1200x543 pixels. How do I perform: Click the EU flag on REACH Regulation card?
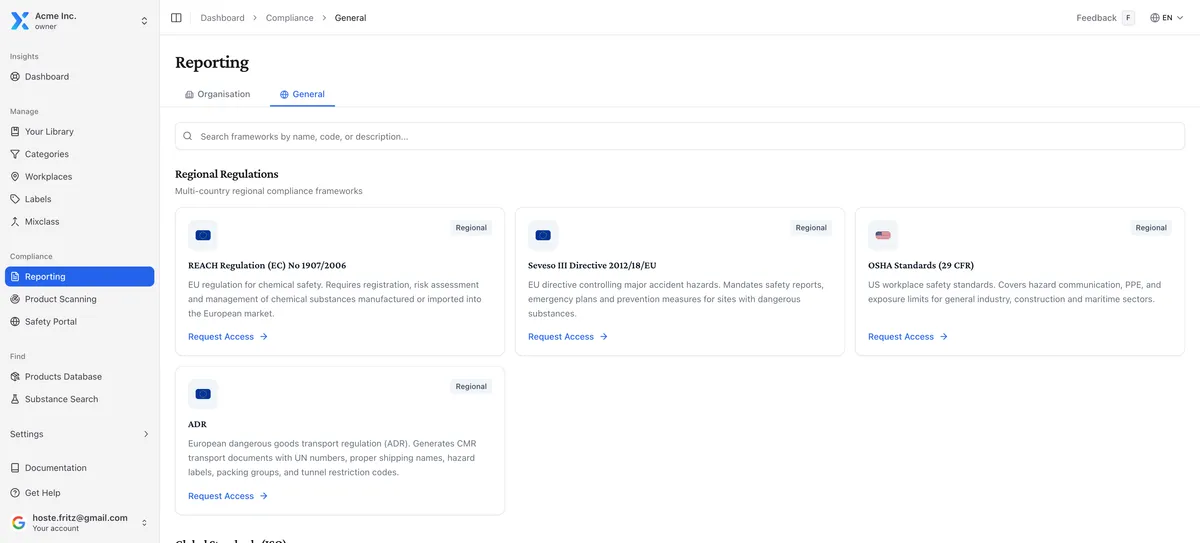tap(203, 235)
